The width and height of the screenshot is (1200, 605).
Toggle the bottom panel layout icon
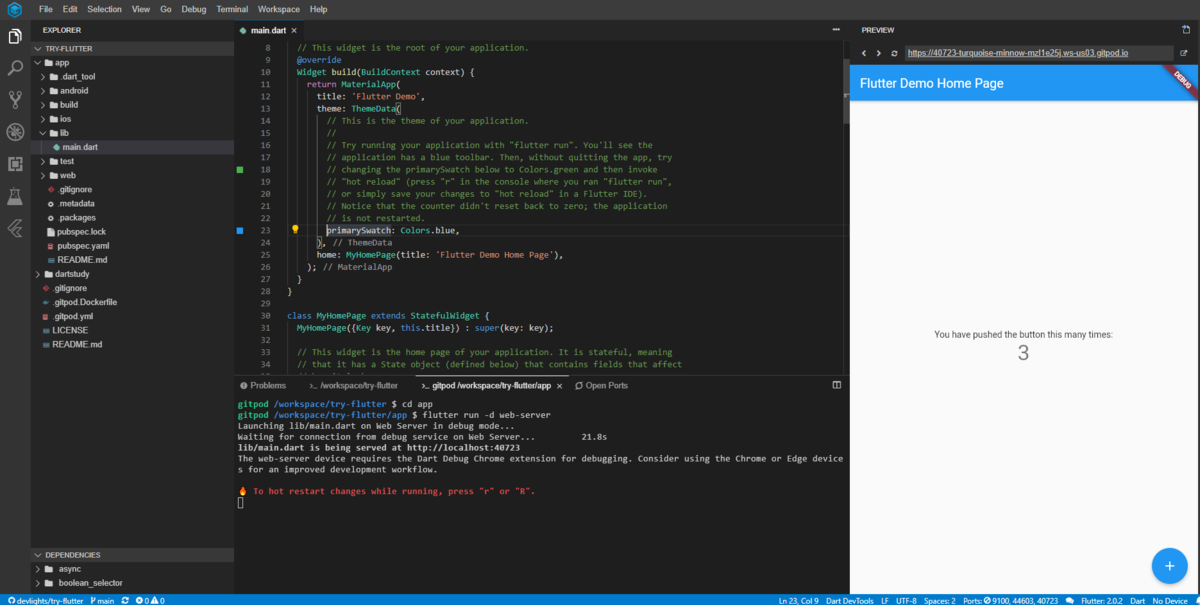837,385
